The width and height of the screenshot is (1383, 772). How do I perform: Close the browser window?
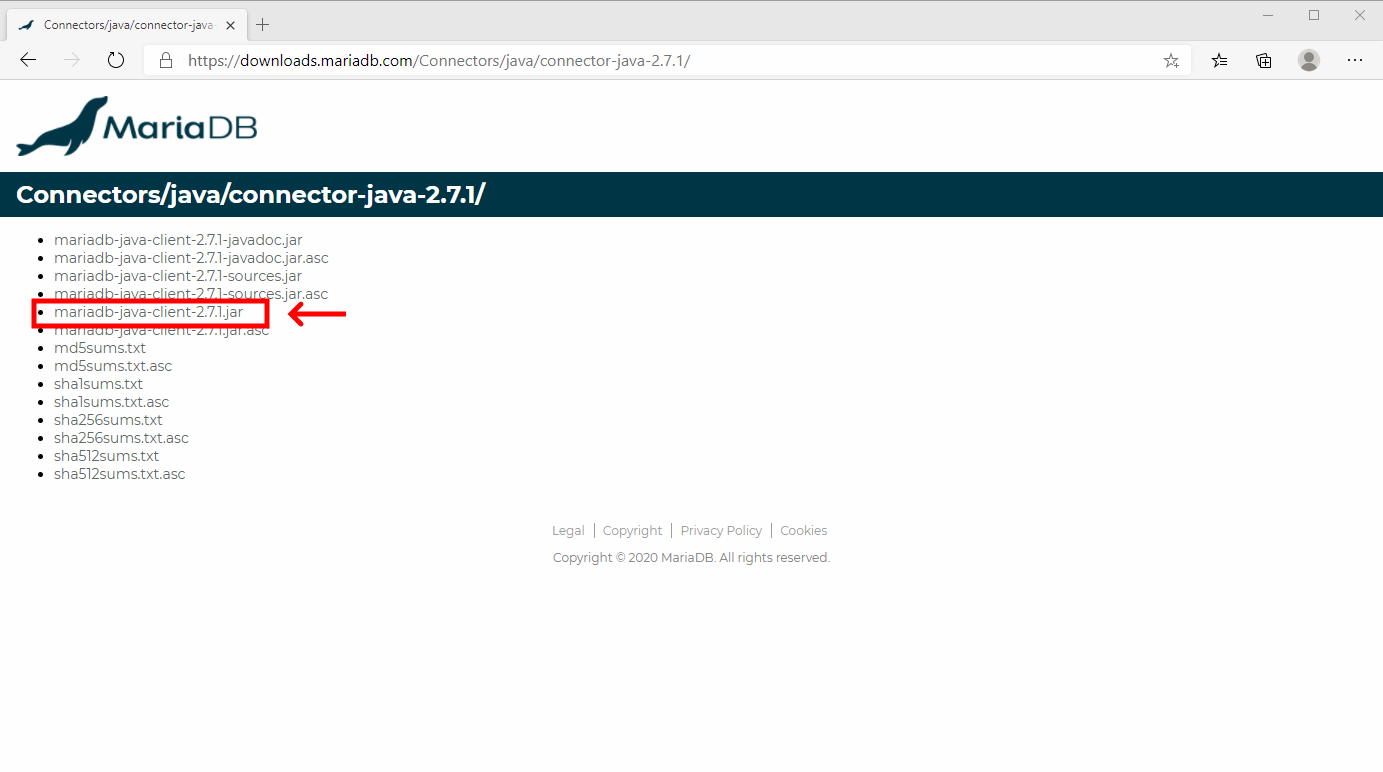coord(1360,15)
